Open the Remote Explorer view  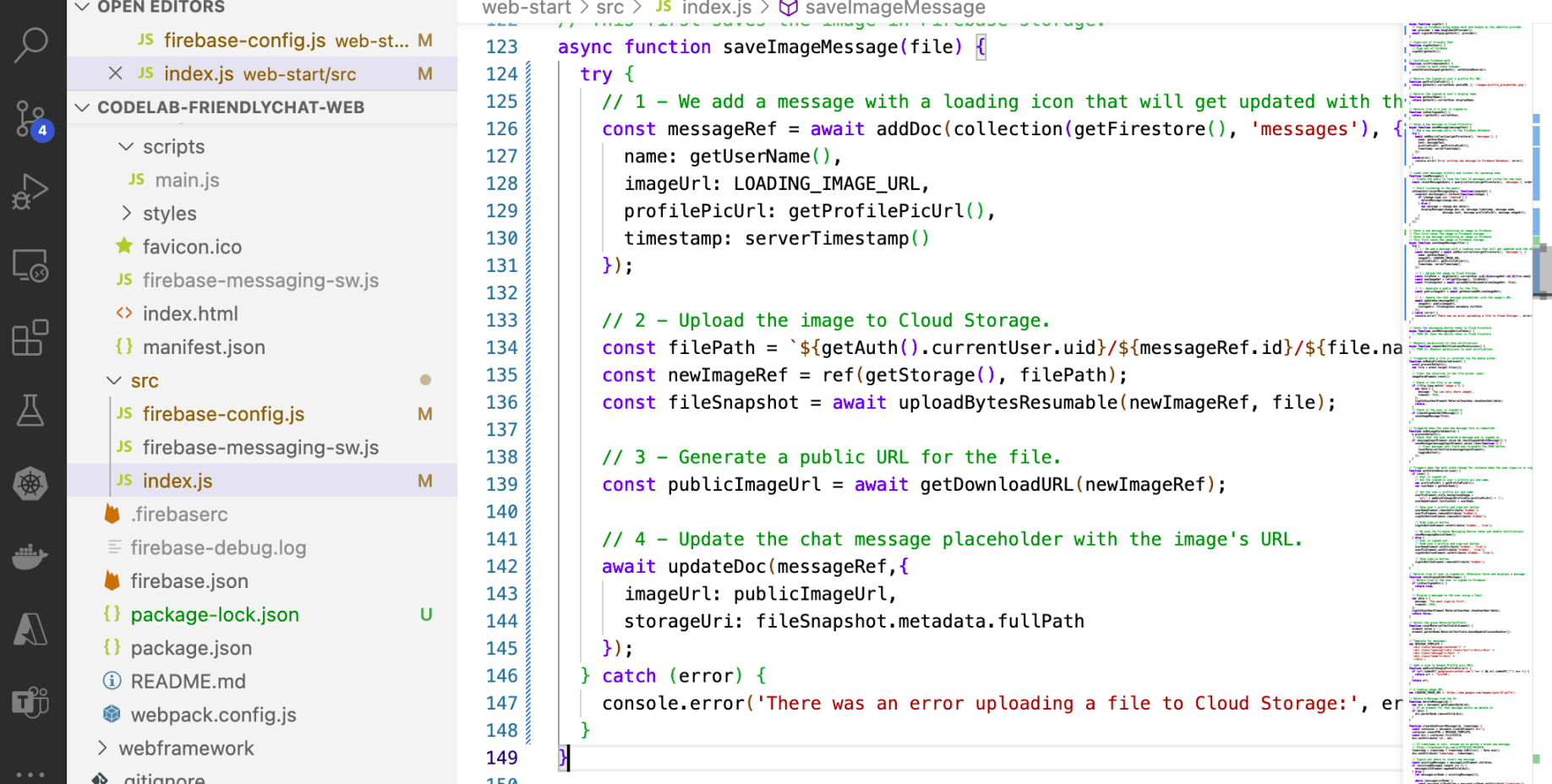(x=31, y=265)
